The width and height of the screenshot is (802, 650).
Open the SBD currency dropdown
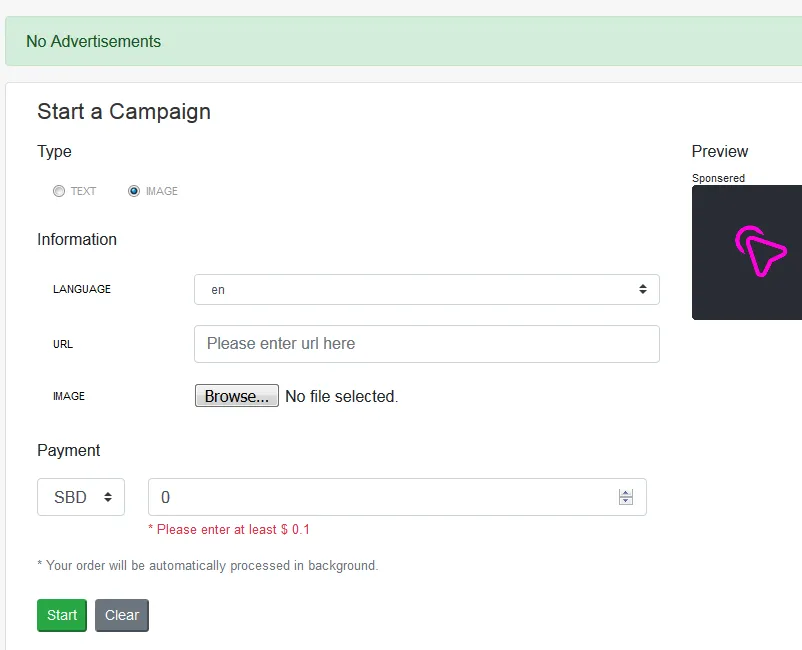coord(81,497)
